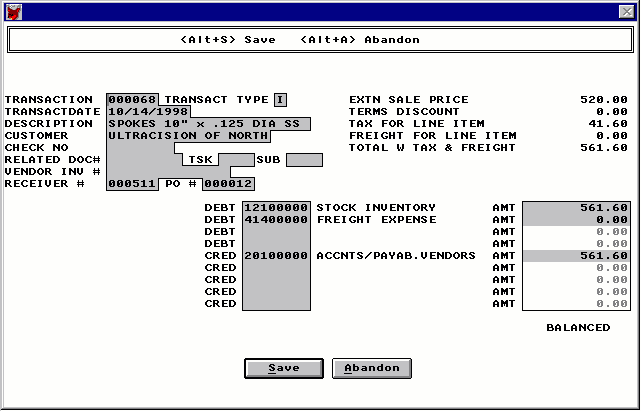Screen dimensions: 641x411
Task: Click the PO # field 000012
Action: (229, 184)
